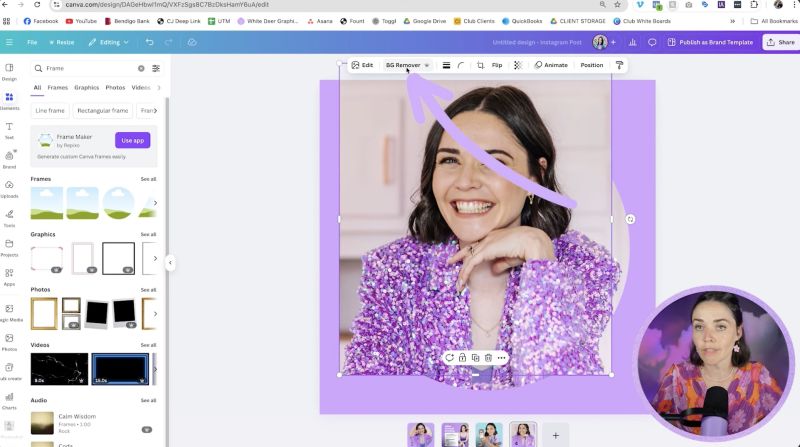See all Frames results
Viewport: 800px width, 447px height.
point(148,179)
